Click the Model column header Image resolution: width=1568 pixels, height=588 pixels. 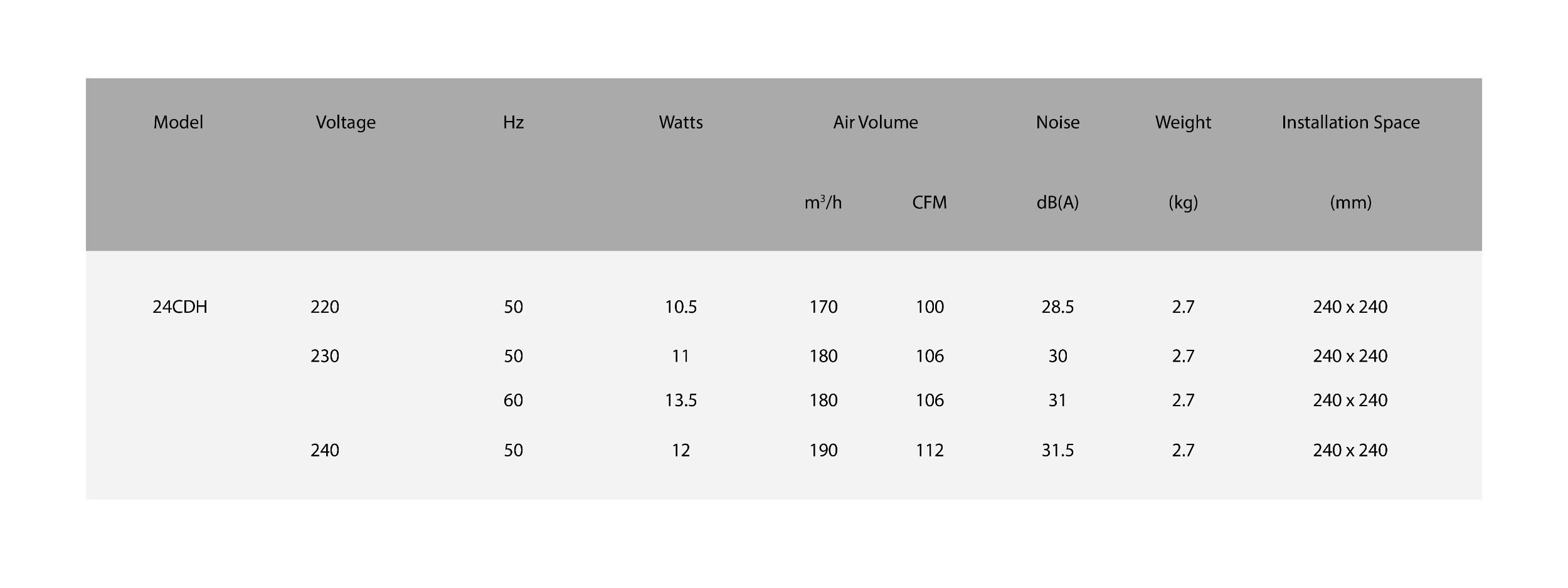[x=178, y=122]
